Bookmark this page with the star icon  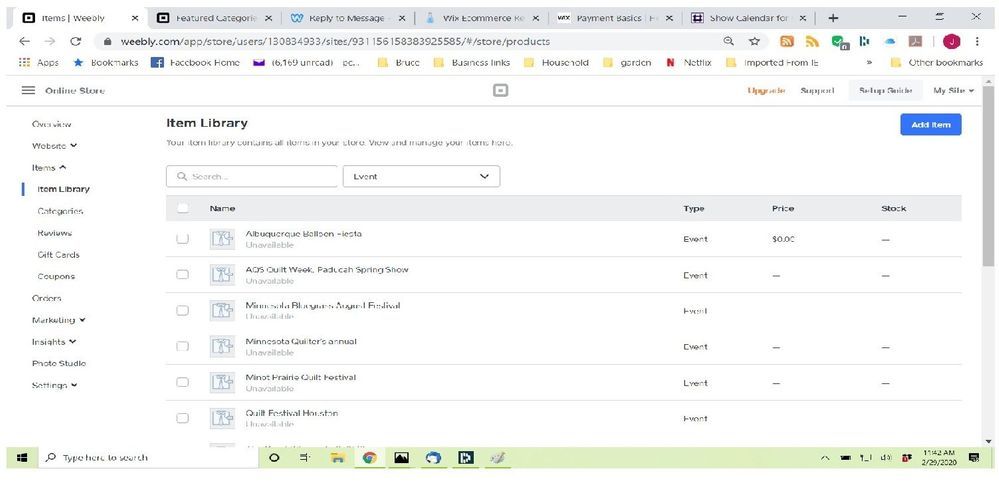pyautogui.click(x=755, y=42)
